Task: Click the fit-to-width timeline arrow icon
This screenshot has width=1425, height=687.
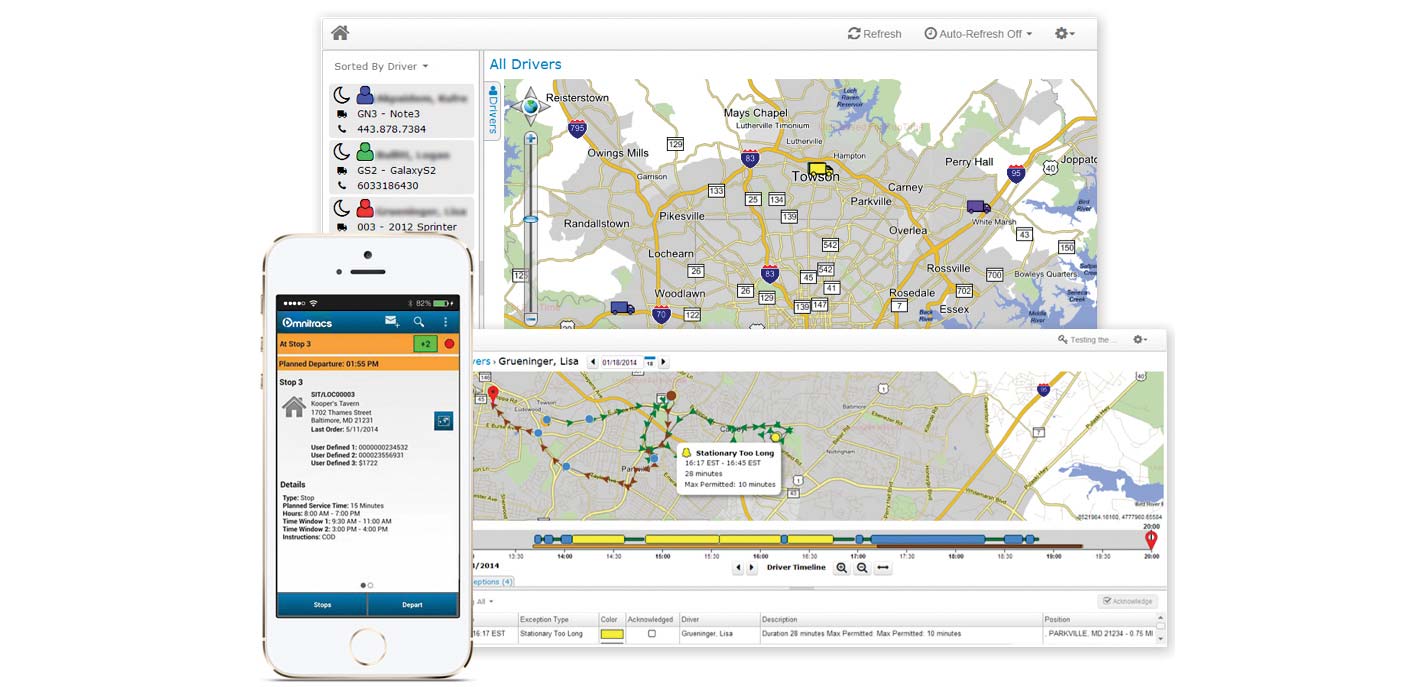Action: click(883, 568)
